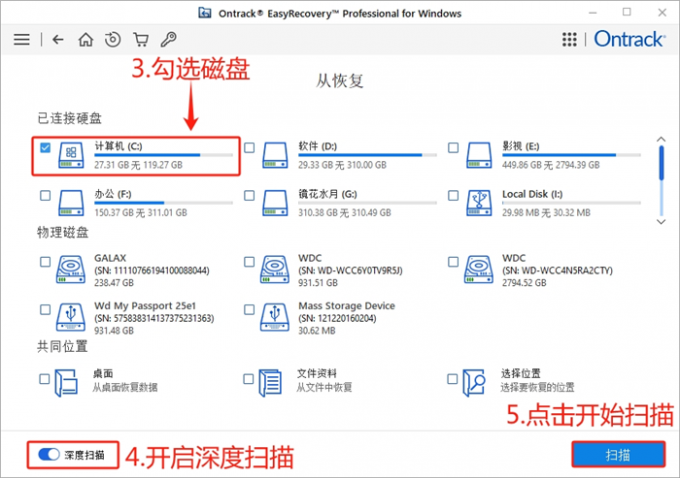The width and height of the screenshot is (680, 478).
Task: Check the Mass Storage Device checkbox
Action: click(249, 310)
